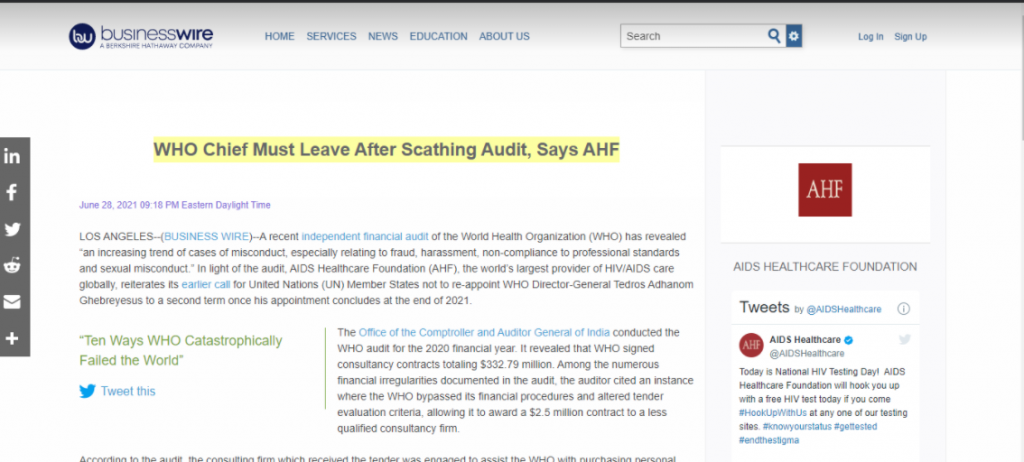Open the earlier call link

point(206,284)
